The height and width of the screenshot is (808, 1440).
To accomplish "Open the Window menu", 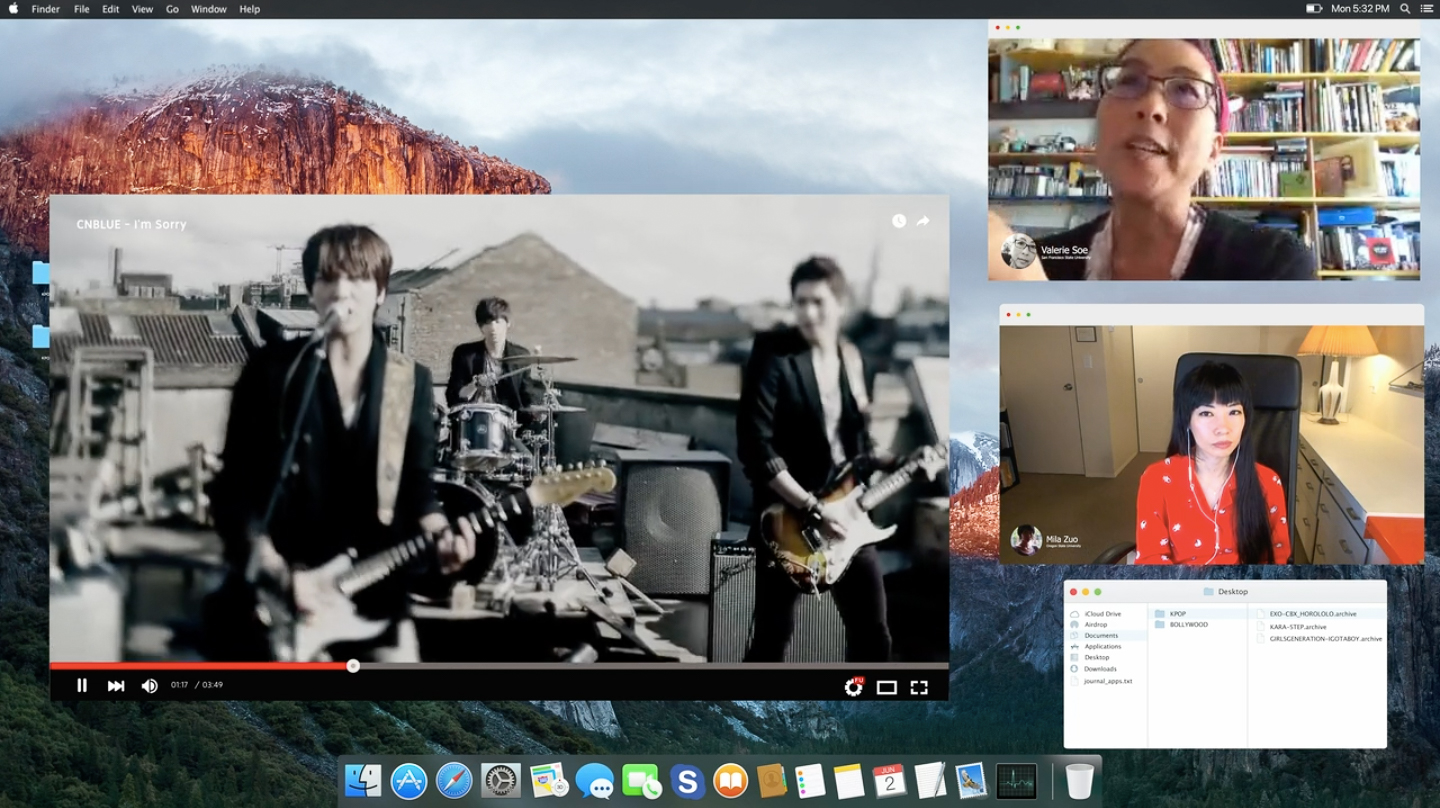I will tap(209, 9).
